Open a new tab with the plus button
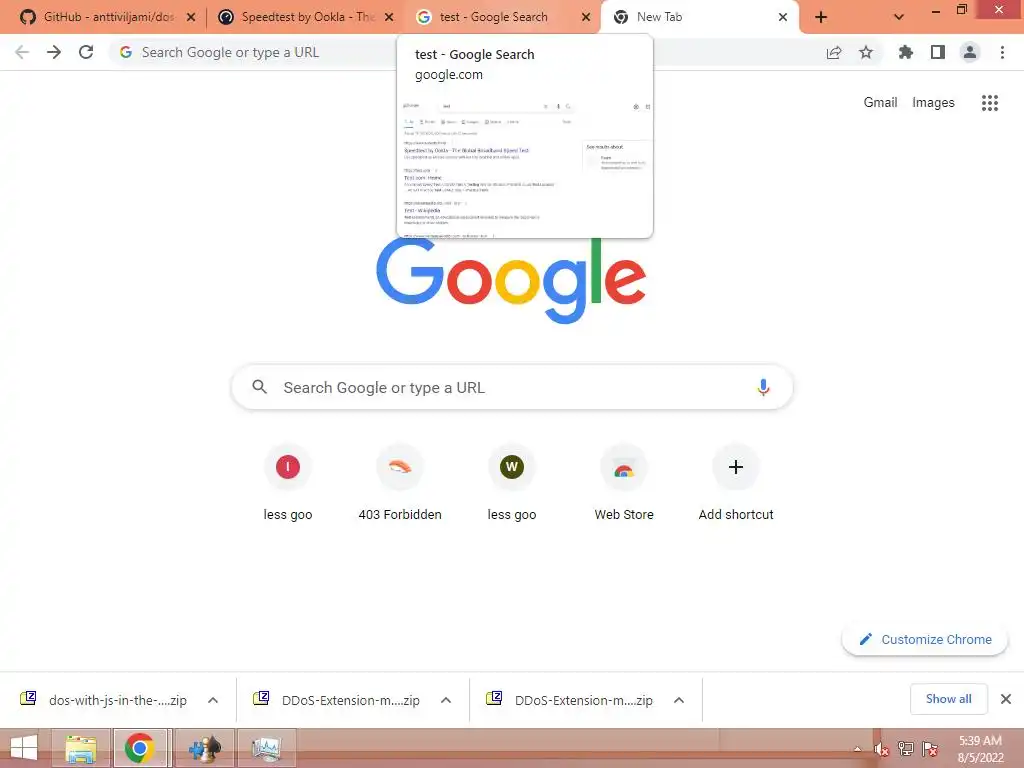Viewport: 1024px width, 768px height. pyautogui.click(x=821, y=18)
